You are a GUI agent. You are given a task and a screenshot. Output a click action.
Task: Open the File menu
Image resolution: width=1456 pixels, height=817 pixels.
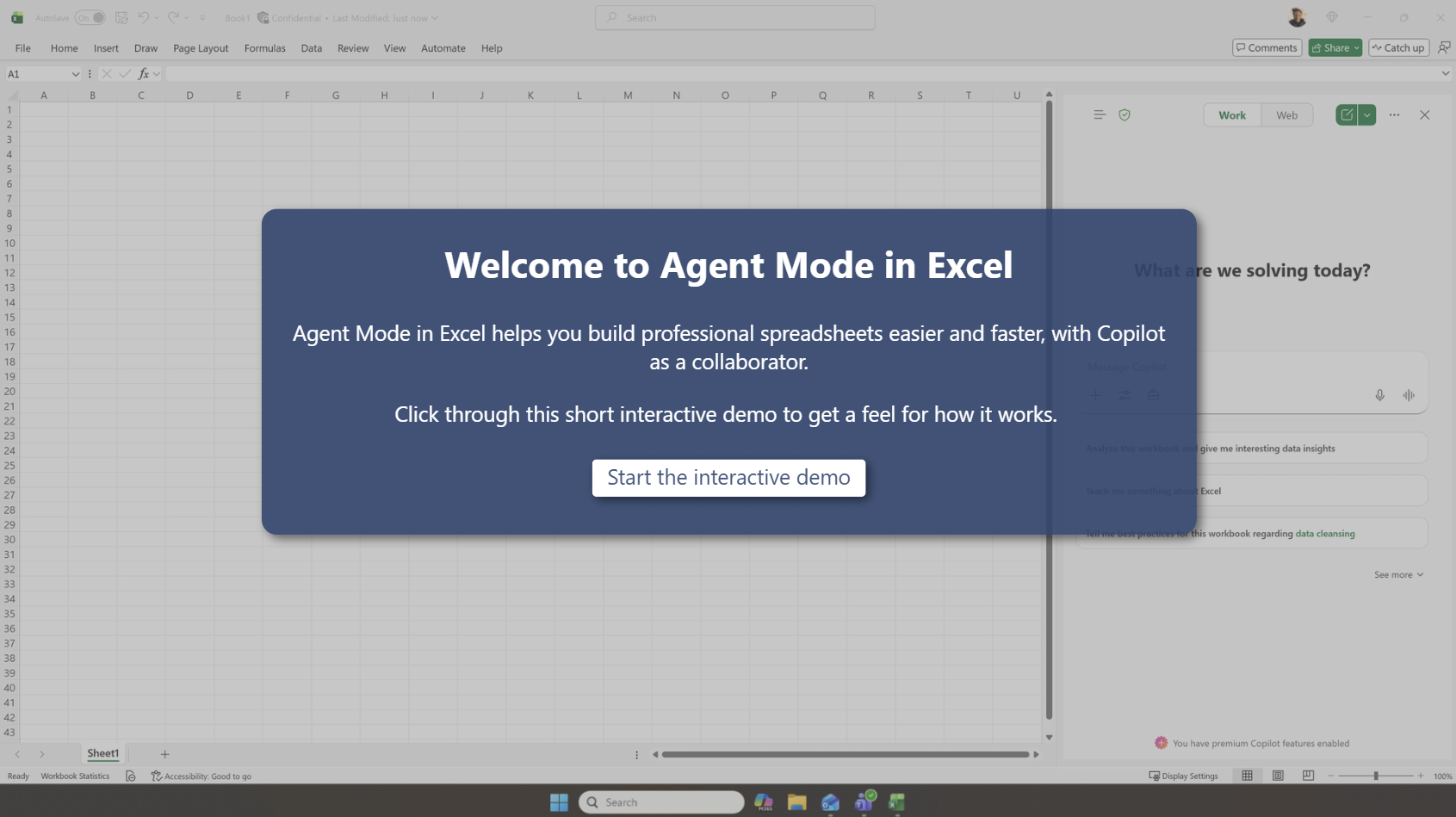tap(23, 48)
